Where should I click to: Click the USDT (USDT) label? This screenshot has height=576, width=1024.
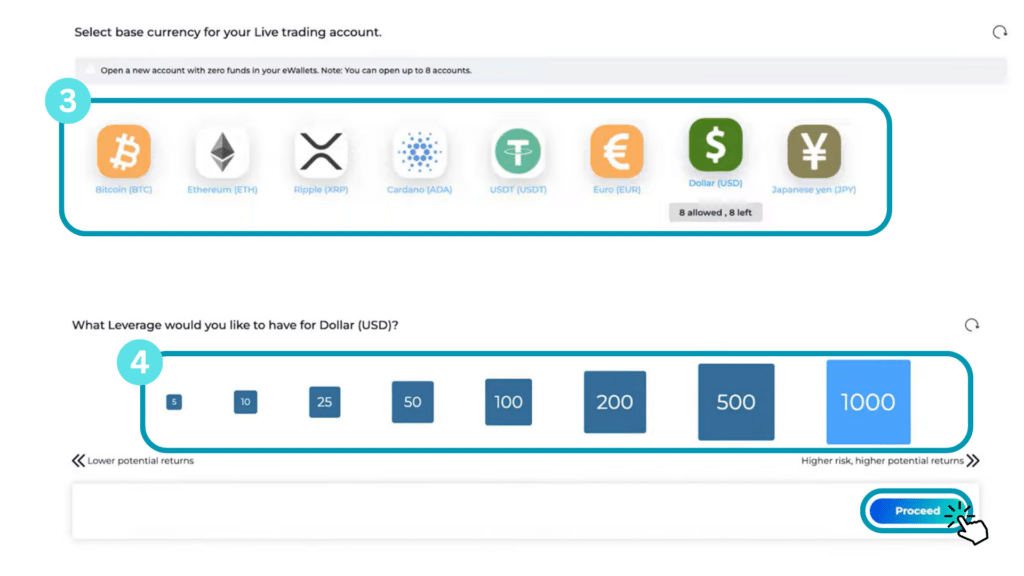[518, 189]
